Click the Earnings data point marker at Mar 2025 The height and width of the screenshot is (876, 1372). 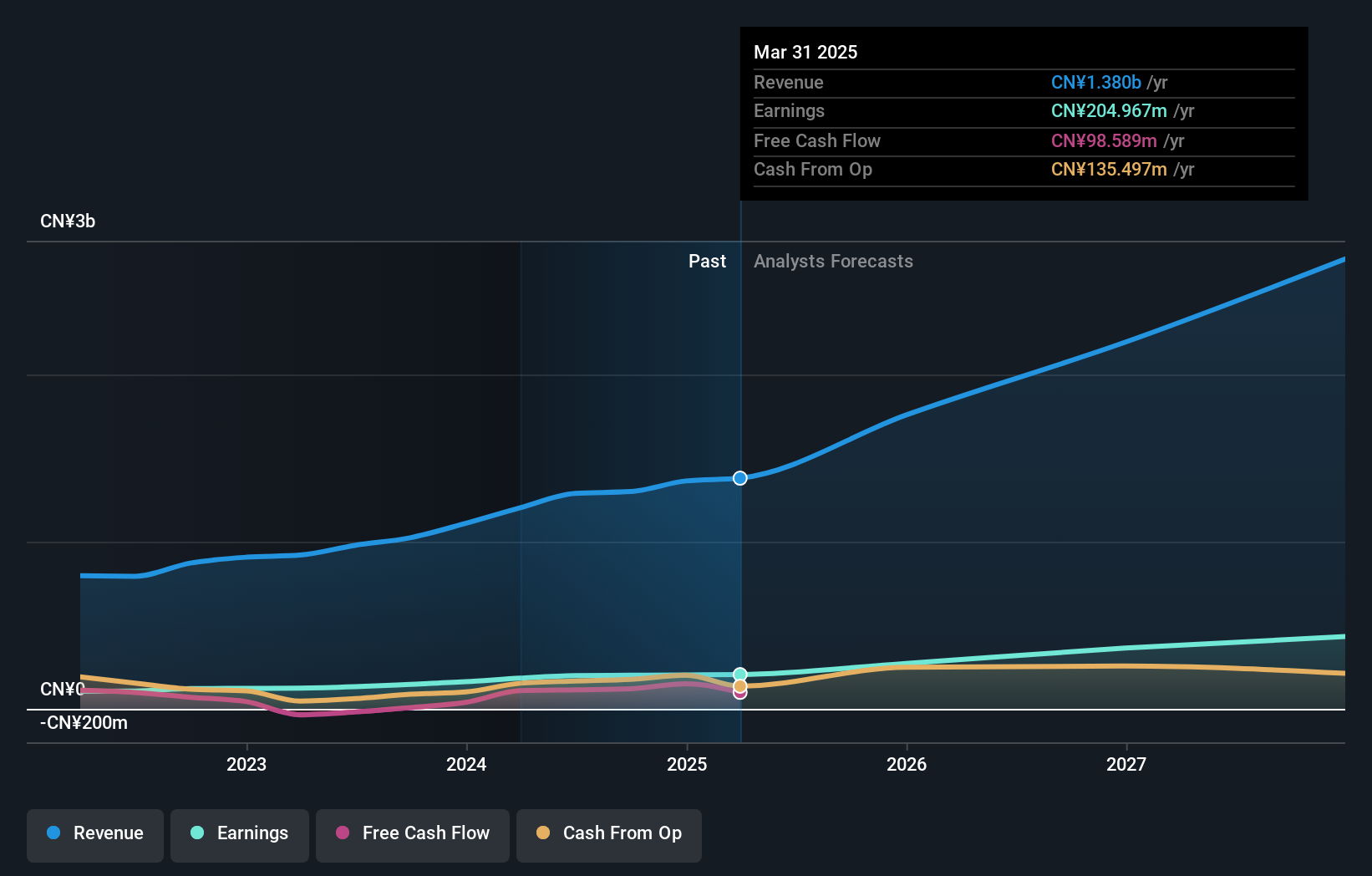click(x=740, y=675)
